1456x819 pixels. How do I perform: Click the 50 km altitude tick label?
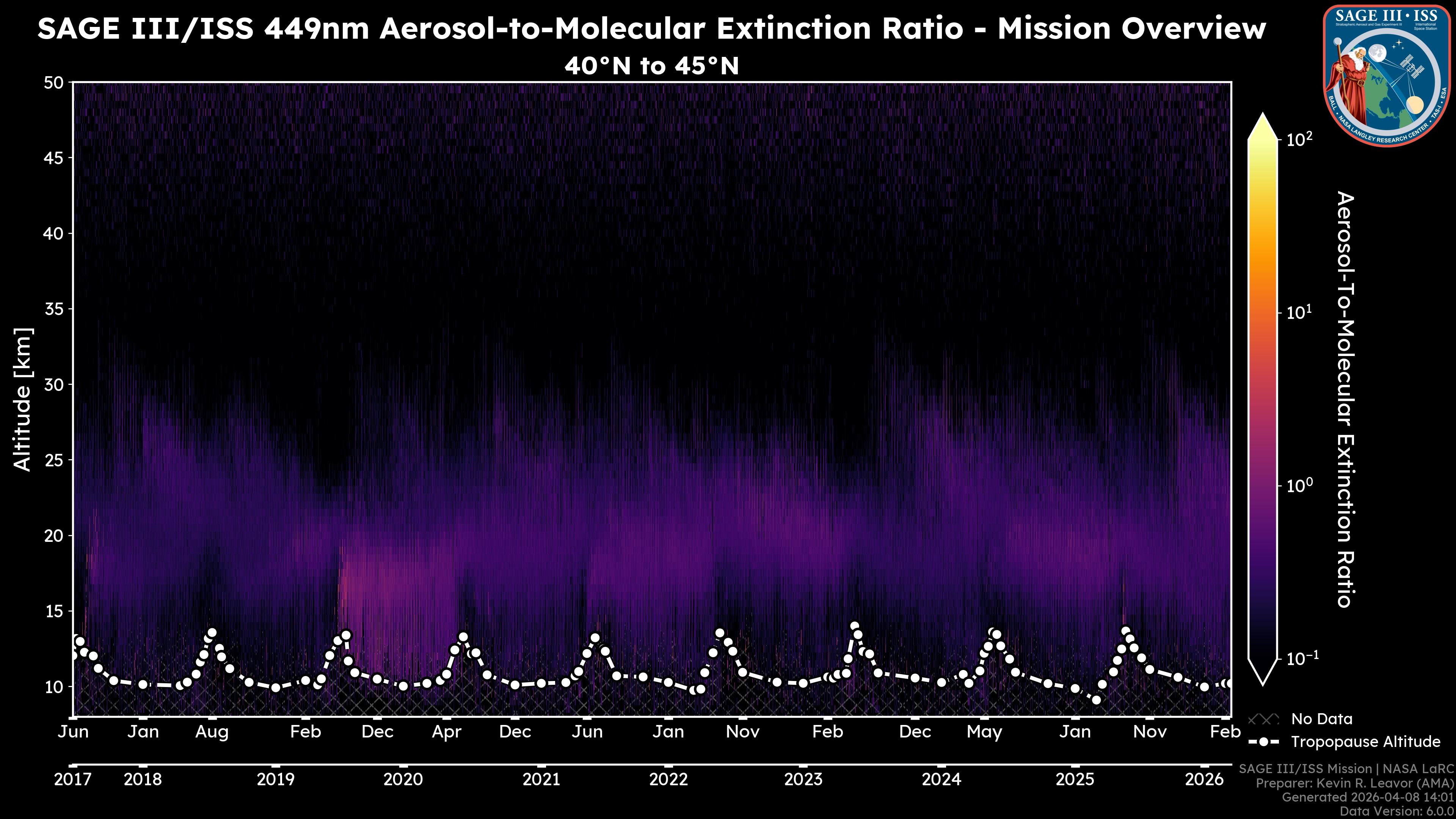click(x=54, y=83)
